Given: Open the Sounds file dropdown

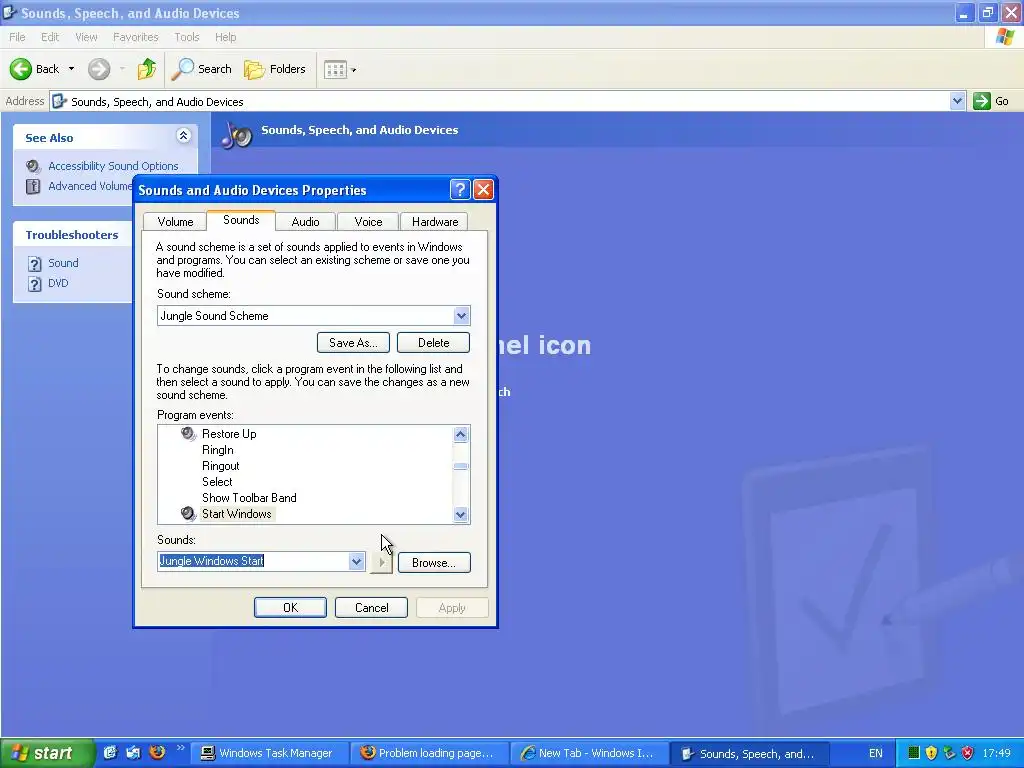Looking at the screenshot, I should coord(356,562).
